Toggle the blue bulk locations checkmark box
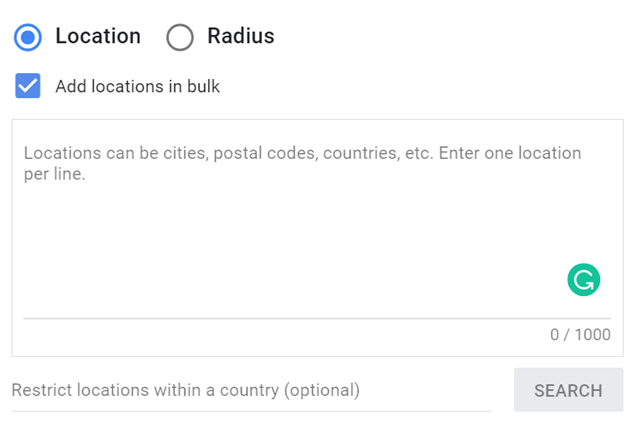The width and height of the screenshot is (631, 440). [x=28, y=86]
